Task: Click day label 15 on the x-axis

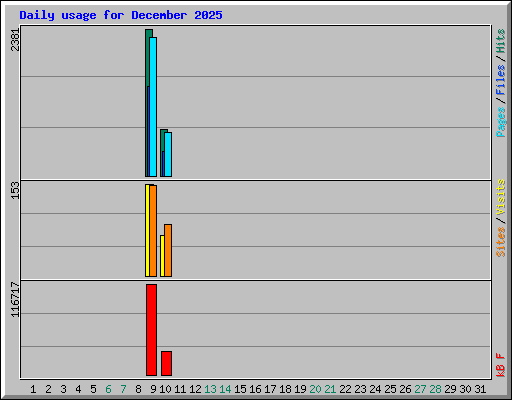Action: click(x=240, y=389)
